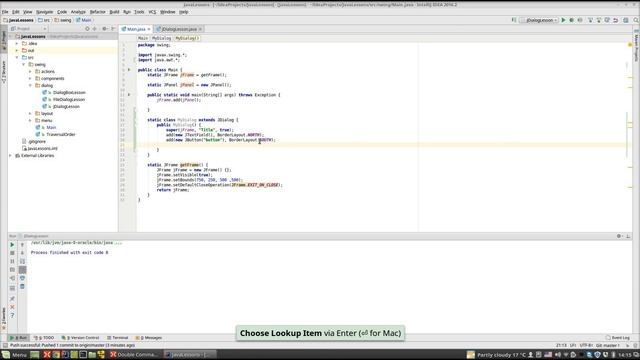This screenshot has width=640, height=360.
Task: Expand the layout package
Action: coord(30,113)
